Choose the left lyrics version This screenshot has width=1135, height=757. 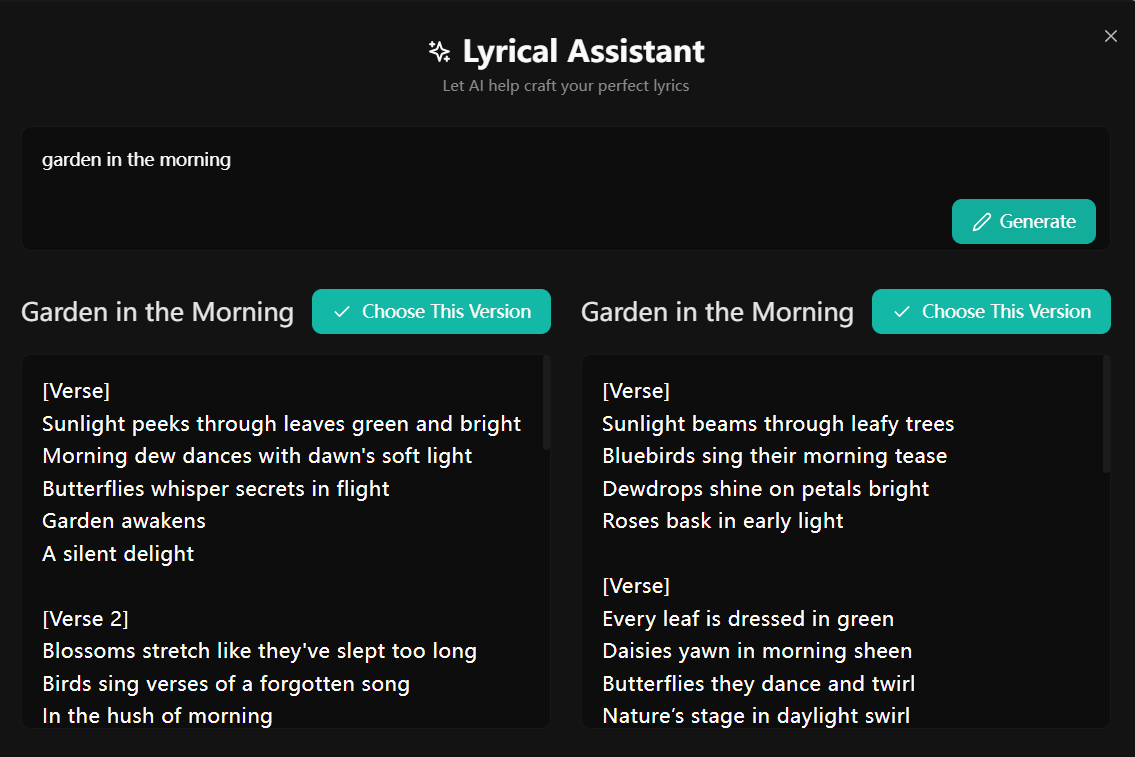coord(431,312)
